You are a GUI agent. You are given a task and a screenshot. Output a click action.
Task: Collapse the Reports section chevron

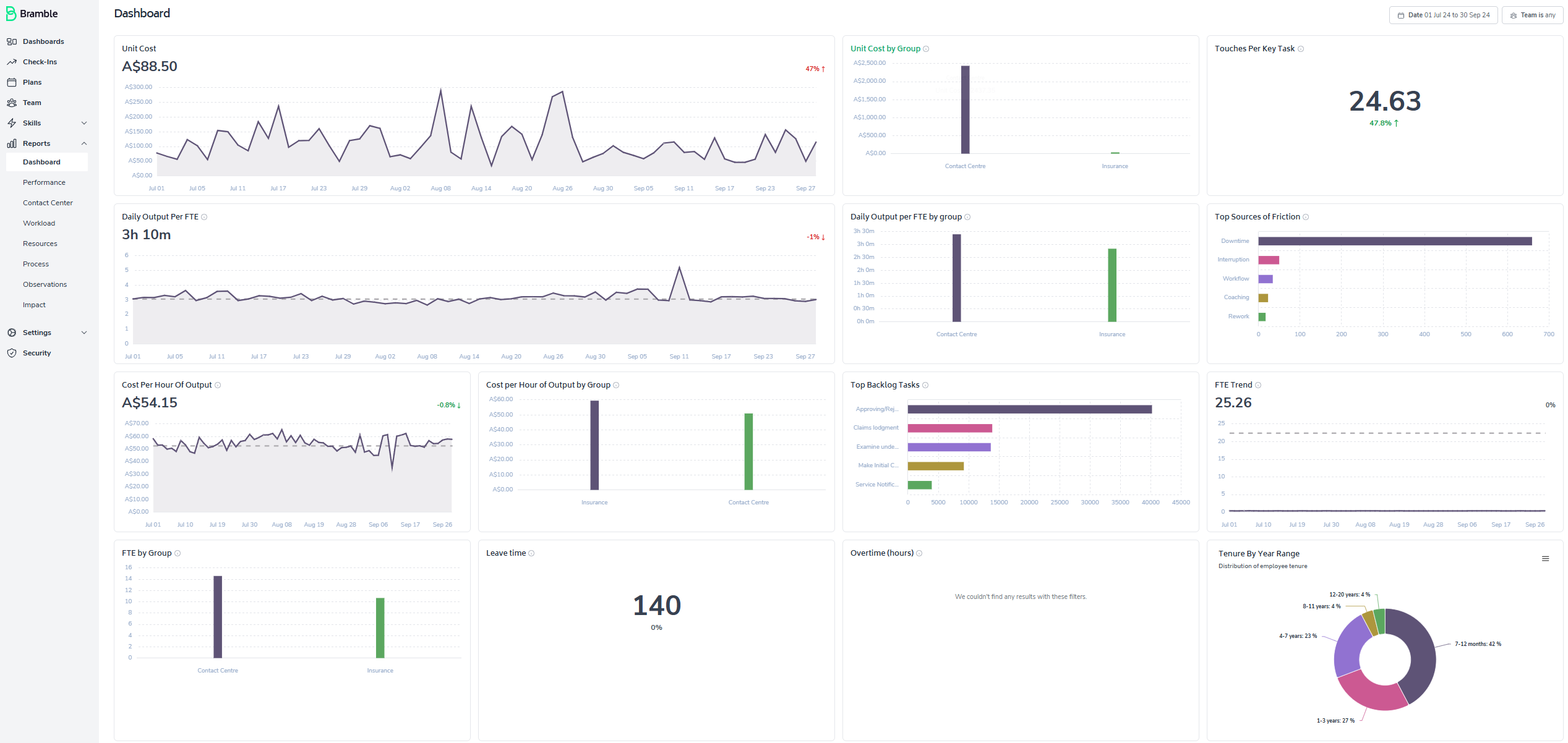click(84, 143)
